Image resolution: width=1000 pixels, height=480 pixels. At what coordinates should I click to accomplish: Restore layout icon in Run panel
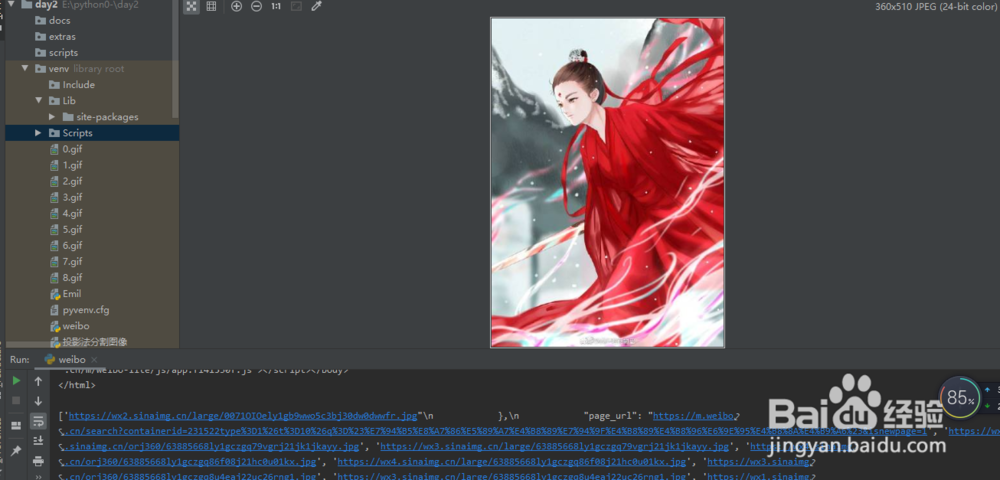(17, 425)
